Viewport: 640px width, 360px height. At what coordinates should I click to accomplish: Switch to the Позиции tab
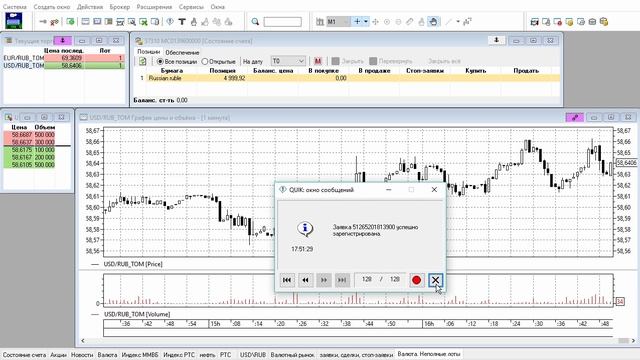(x=148, y=52)
